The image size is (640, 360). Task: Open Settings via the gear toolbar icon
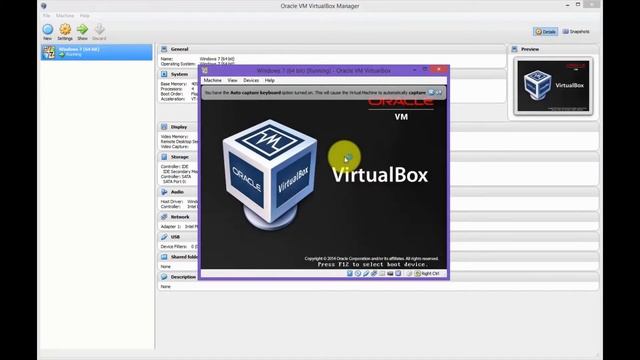pyautogui.click(x=65, y=29)
